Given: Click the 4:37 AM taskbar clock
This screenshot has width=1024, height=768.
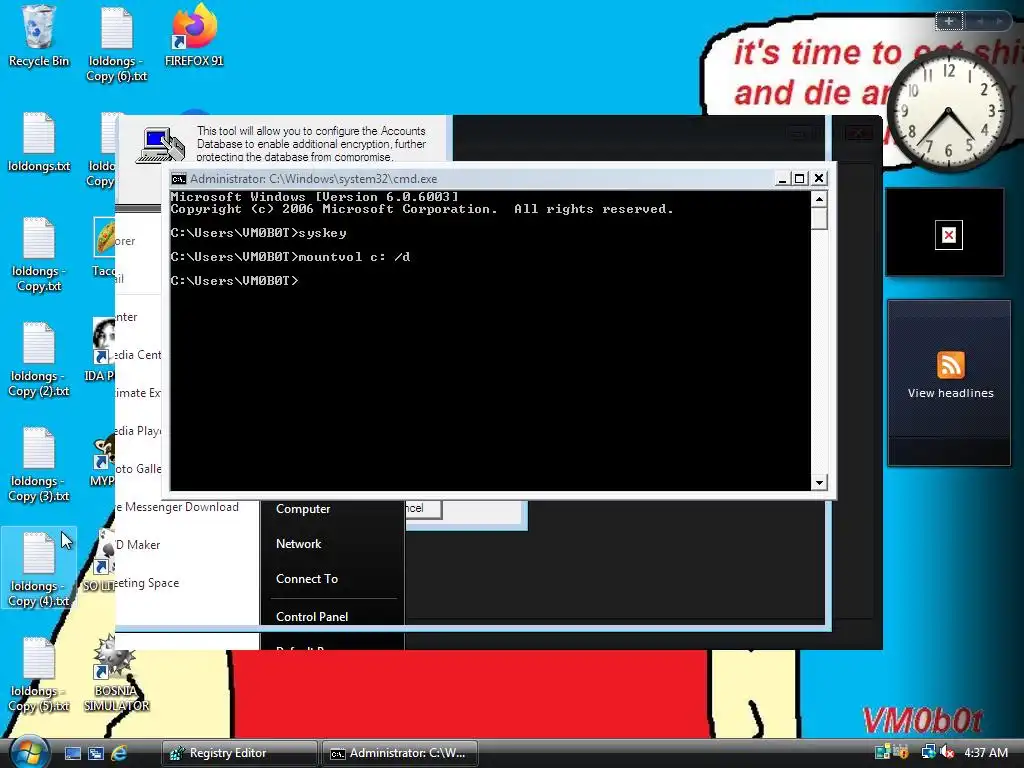Looking at the screenshot, I should [986, 752].
